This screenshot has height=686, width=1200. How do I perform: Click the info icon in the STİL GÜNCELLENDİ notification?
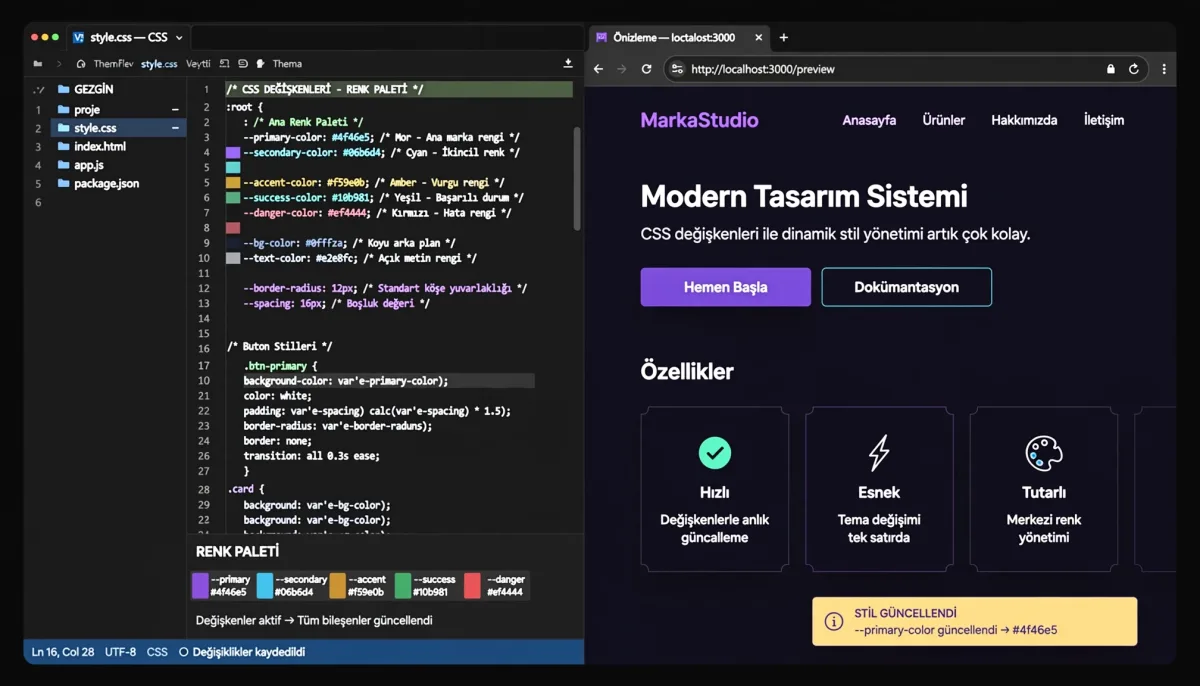tap(833, 621)
